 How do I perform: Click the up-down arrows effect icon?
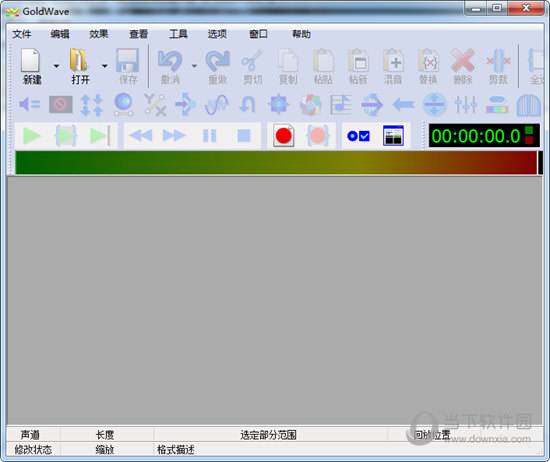(x=92, y=105)
